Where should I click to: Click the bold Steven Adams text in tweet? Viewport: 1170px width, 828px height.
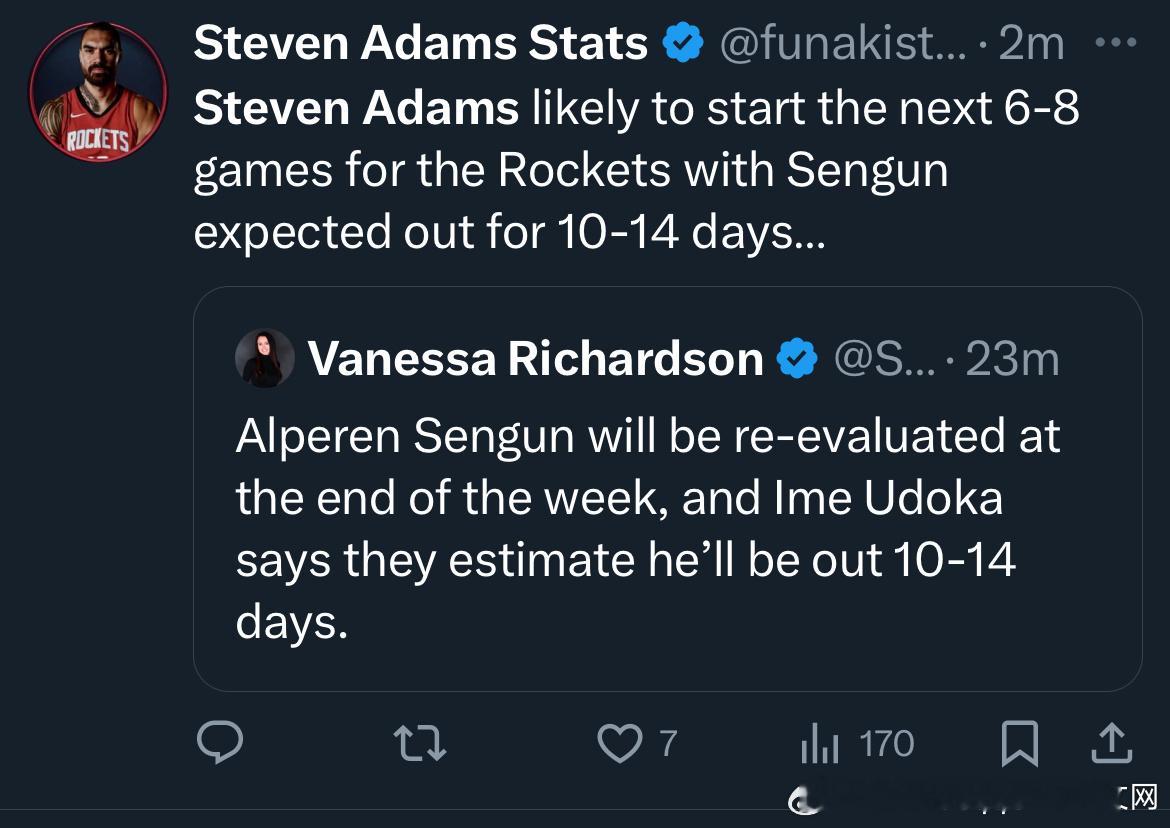(356, 108)
